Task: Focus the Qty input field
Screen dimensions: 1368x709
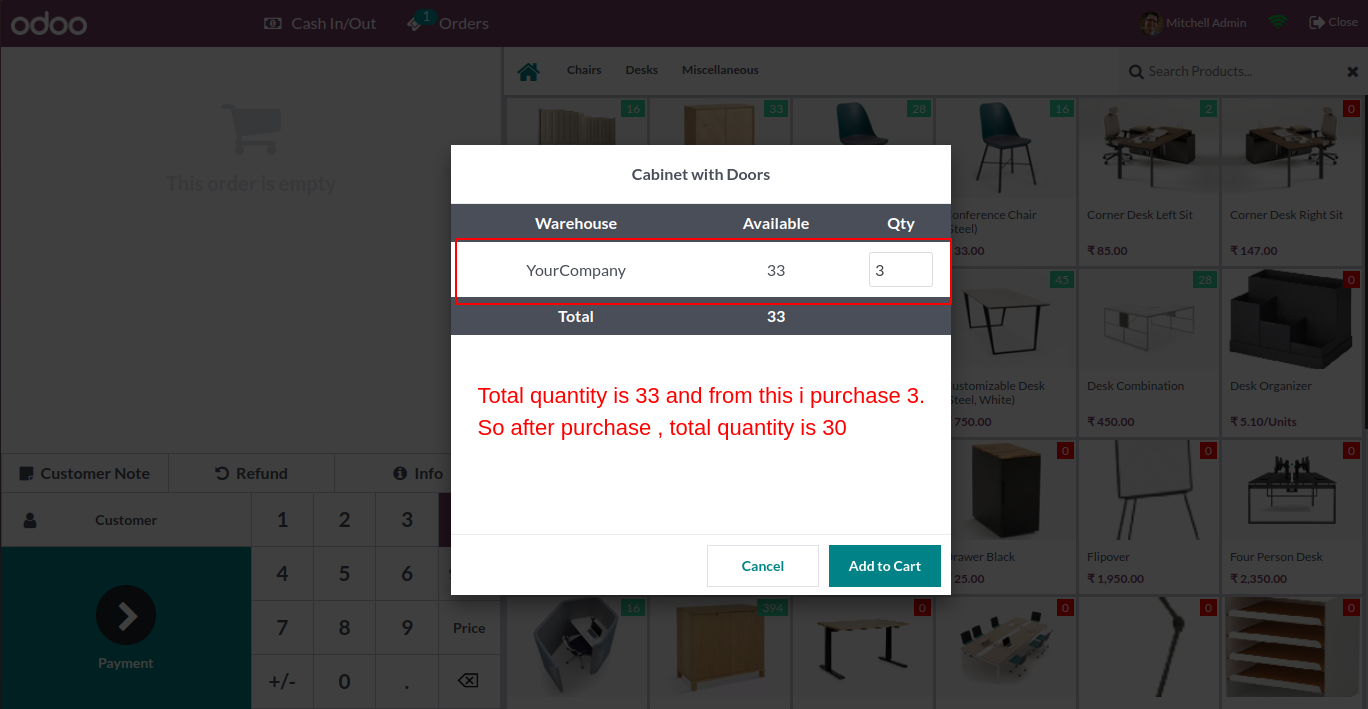Action: click(x=901, y=270)
